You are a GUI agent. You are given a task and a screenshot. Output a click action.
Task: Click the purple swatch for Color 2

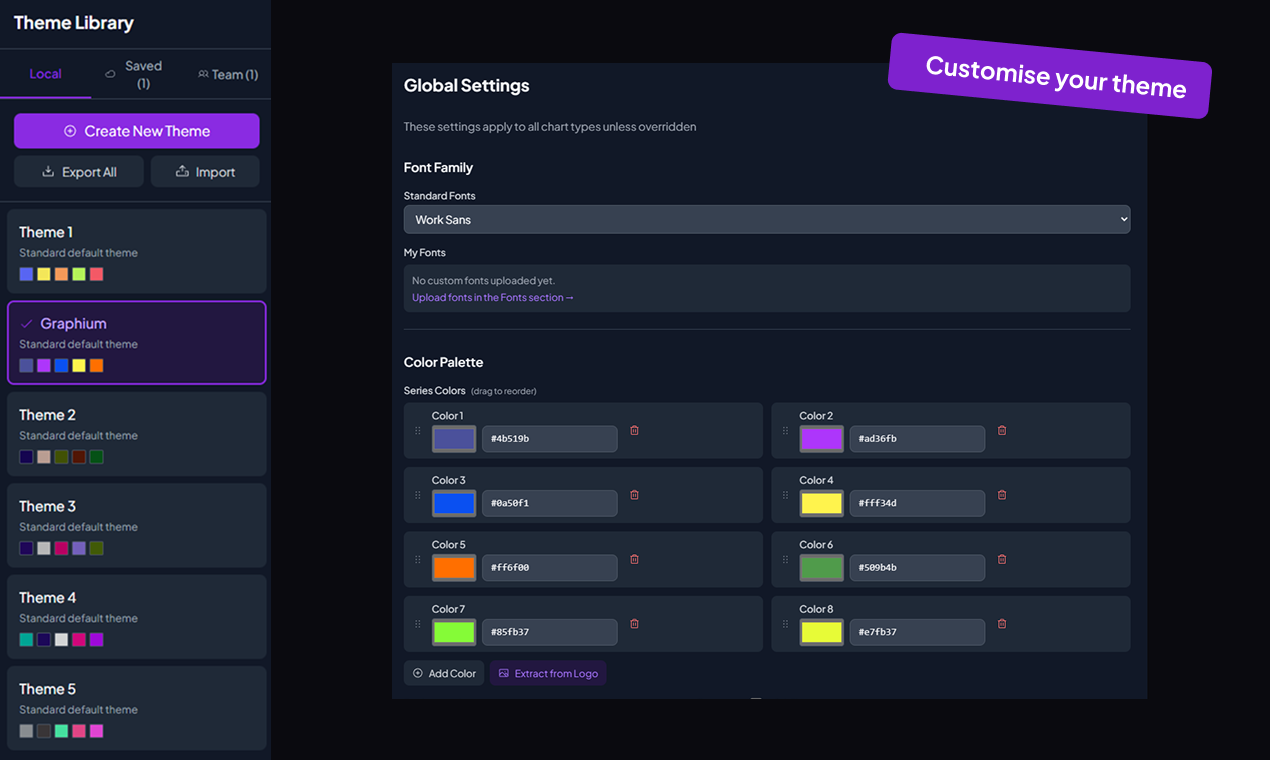[821, 439]
